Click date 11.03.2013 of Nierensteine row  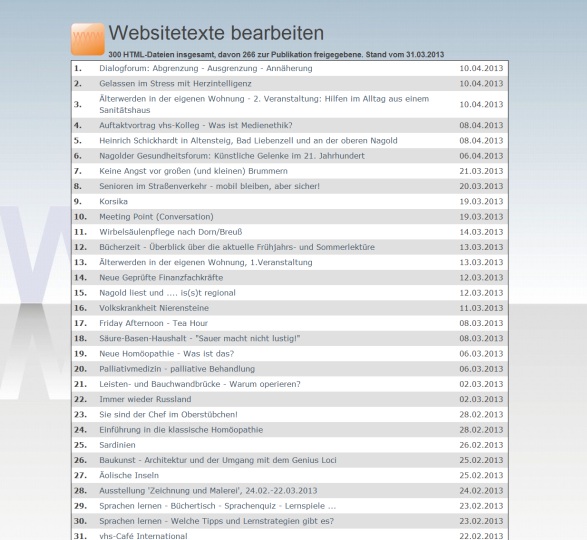pyautogui.click(x=481, y=308)
